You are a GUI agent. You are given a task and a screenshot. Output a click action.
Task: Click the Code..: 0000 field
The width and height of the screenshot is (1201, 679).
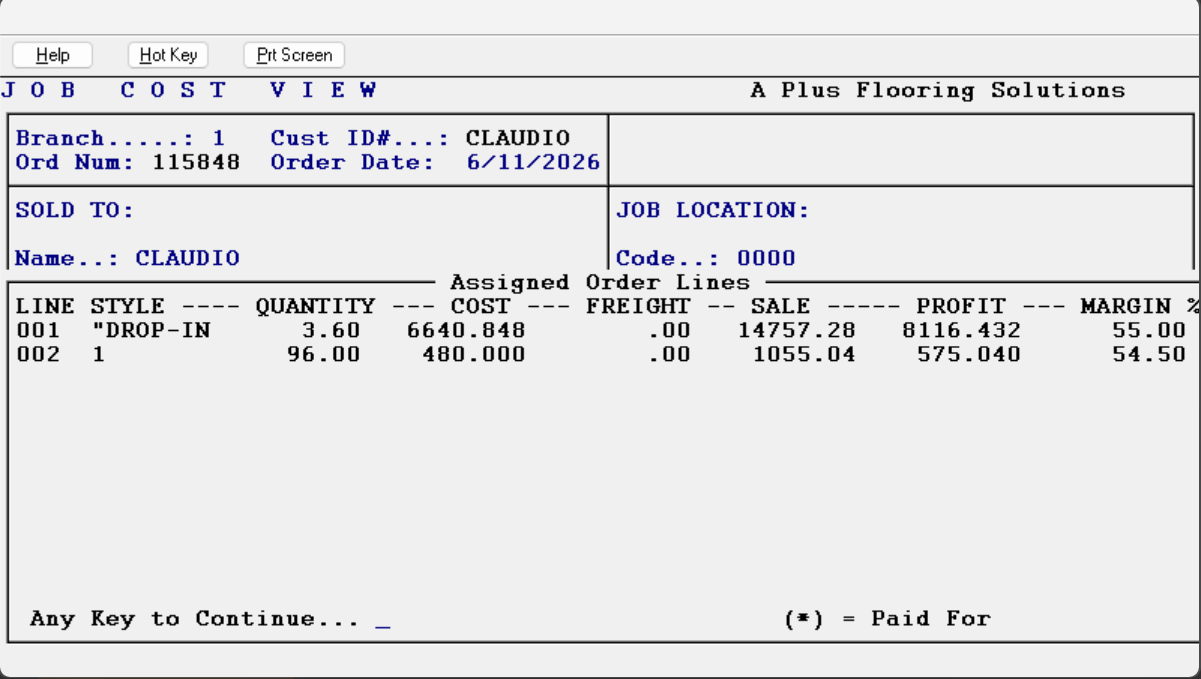(x=706, y=259)
